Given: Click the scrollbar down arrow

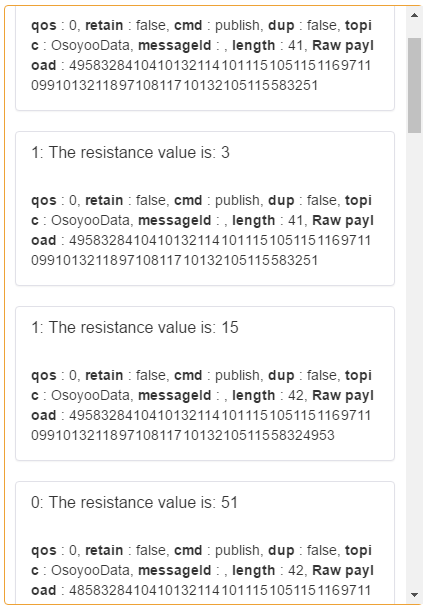Looking at the screenshot, I should coord(414,595).
